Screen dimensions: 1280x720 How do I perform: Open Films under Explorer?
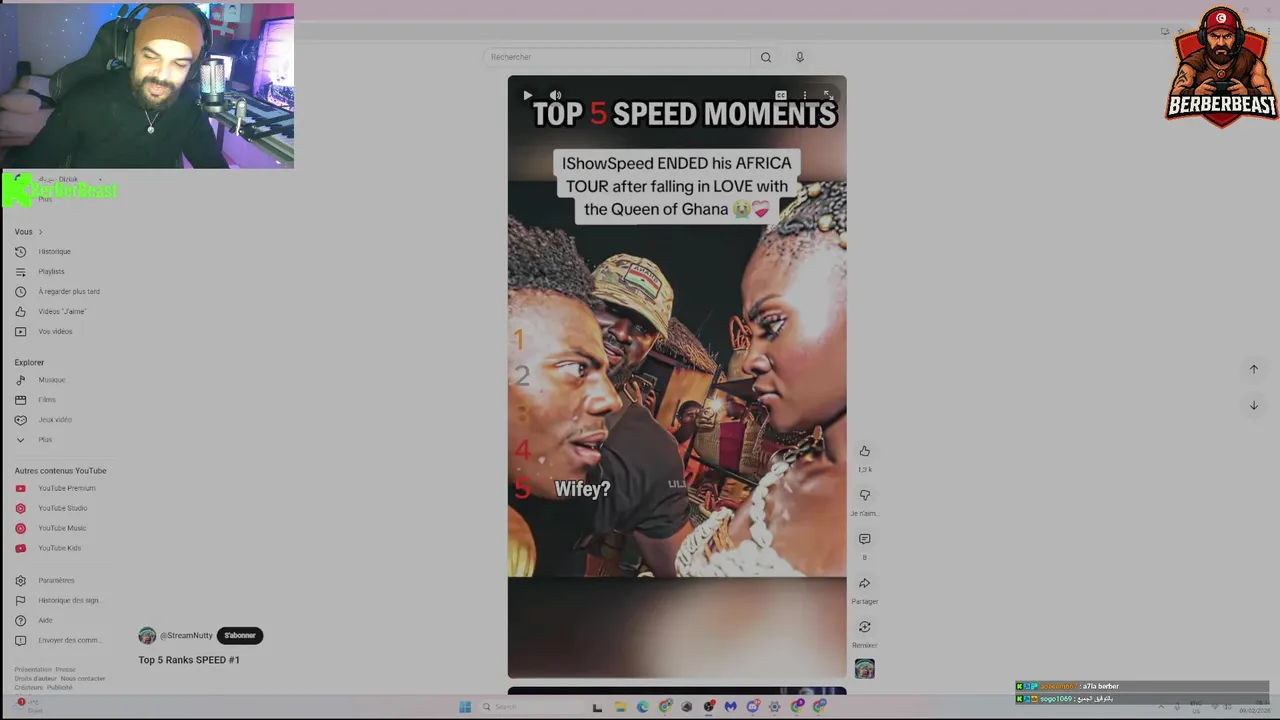tap(47, 400)
